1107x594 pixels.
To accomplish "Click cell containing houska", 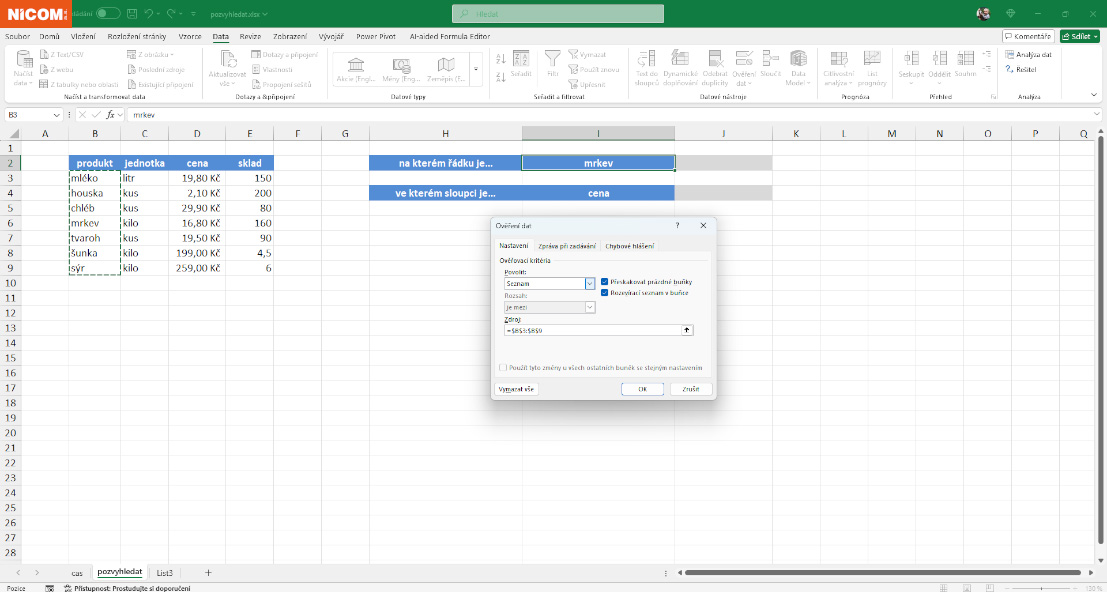I will [95, 193].
